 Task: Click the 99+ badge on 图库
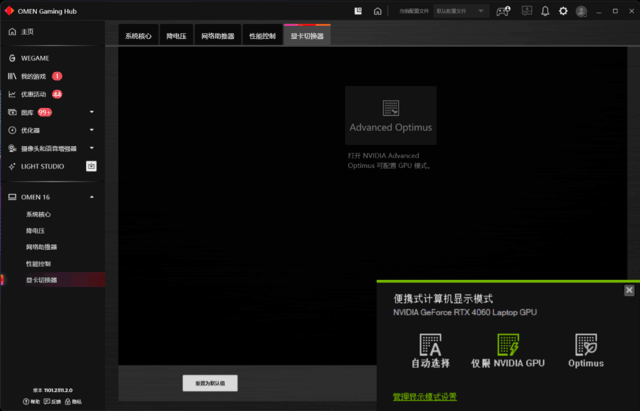[44, 112]
